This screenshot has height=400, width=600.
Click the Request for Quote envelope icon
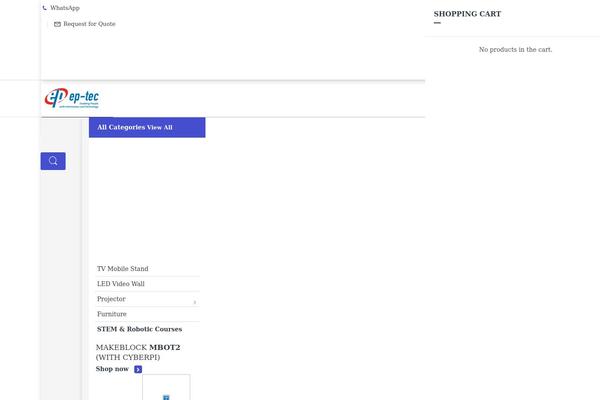click(x=57, y=24)
